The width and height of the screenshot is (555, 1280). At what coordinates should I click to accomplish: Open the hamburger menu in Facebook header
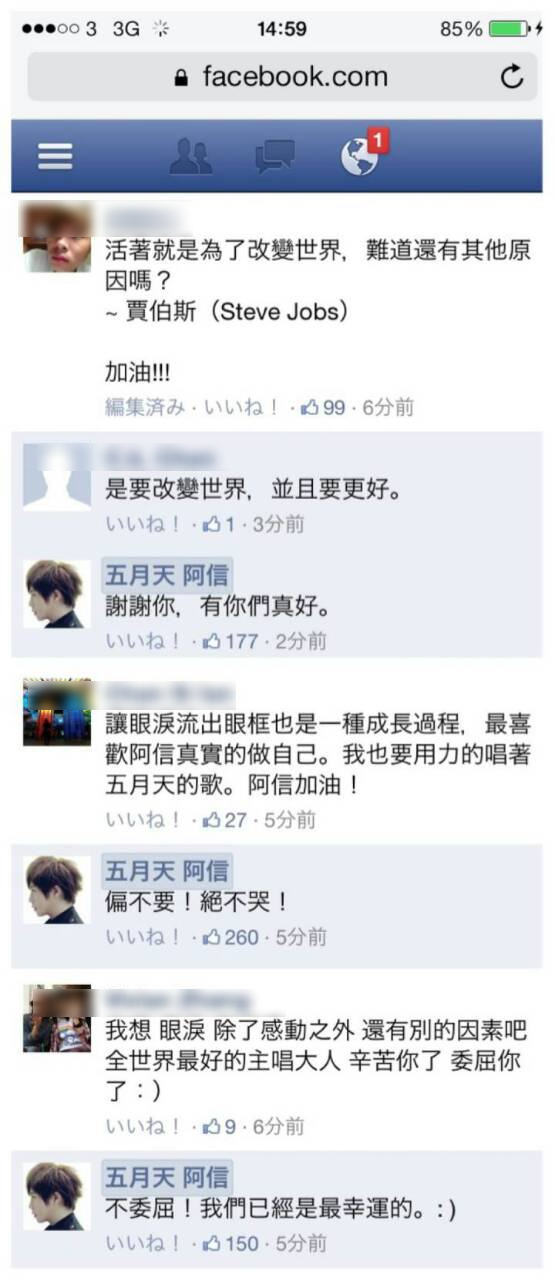click(55, 156)
